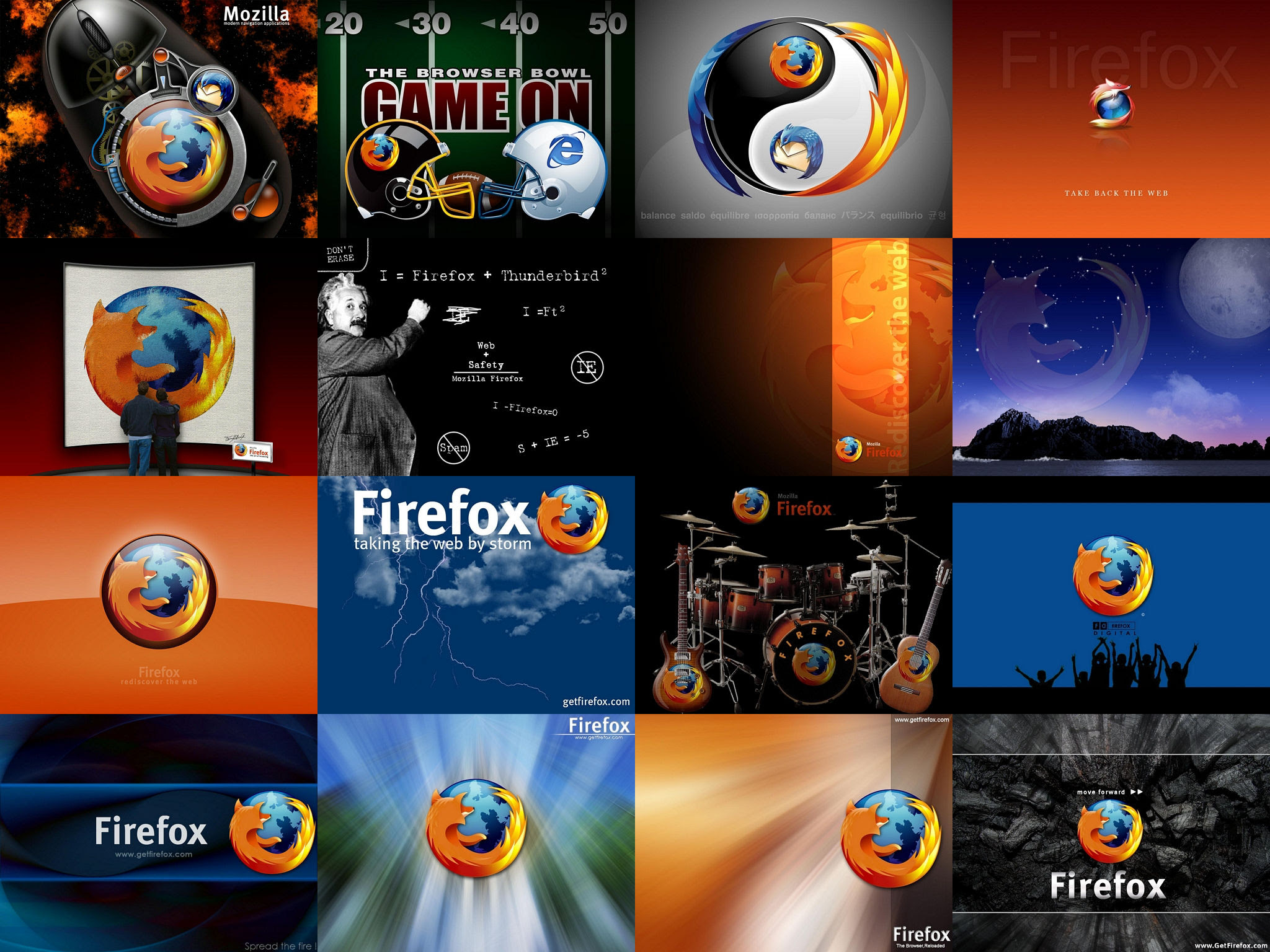Click the Firefox logo above crowd silhouette
The image size is (1270, 952).
[x=1112, y=576]
